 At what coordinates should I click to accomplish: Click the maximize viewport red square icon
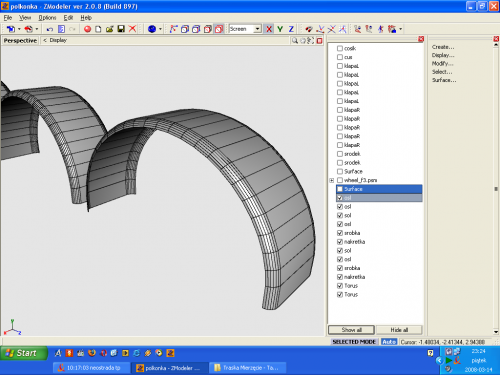point(319,41)
